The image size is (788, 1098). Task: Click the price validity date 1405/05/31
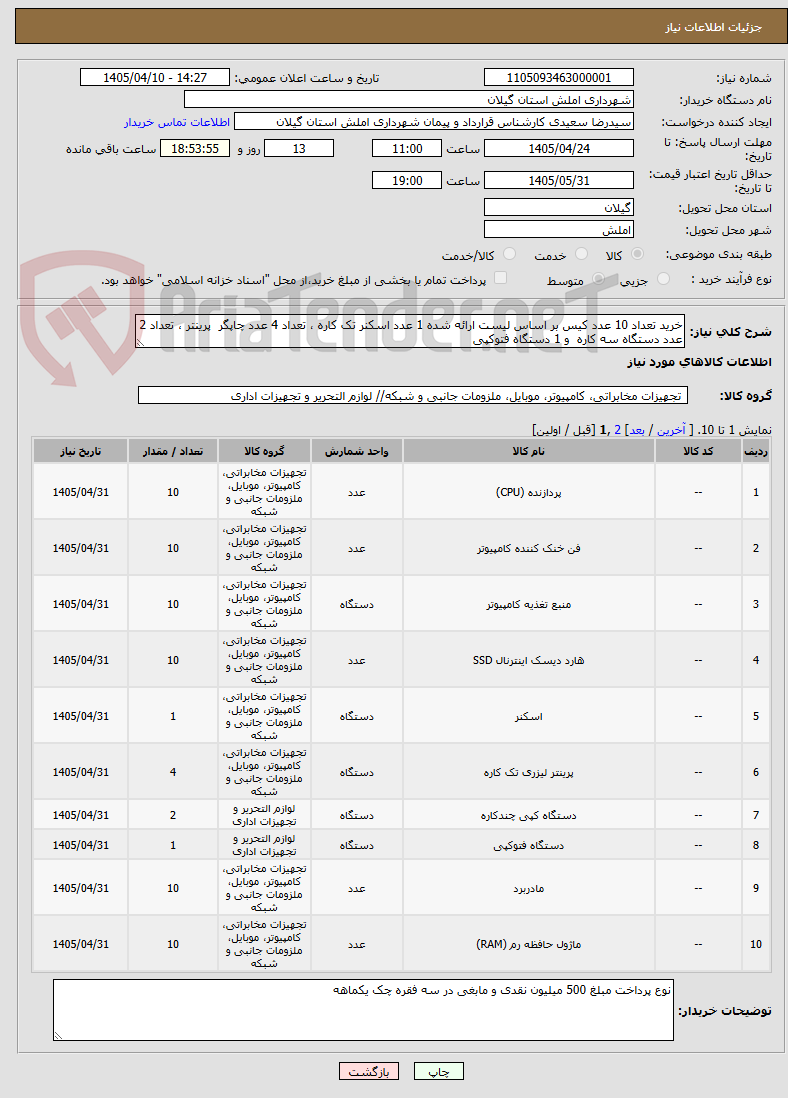tap(559, 181)
